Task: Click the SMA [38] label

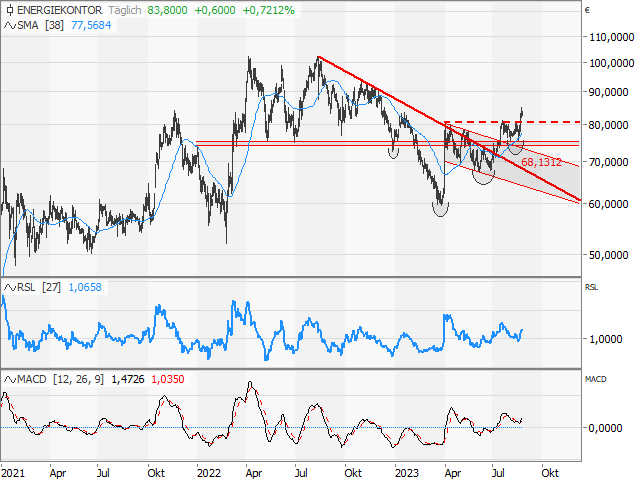Action: pos(40,25)
